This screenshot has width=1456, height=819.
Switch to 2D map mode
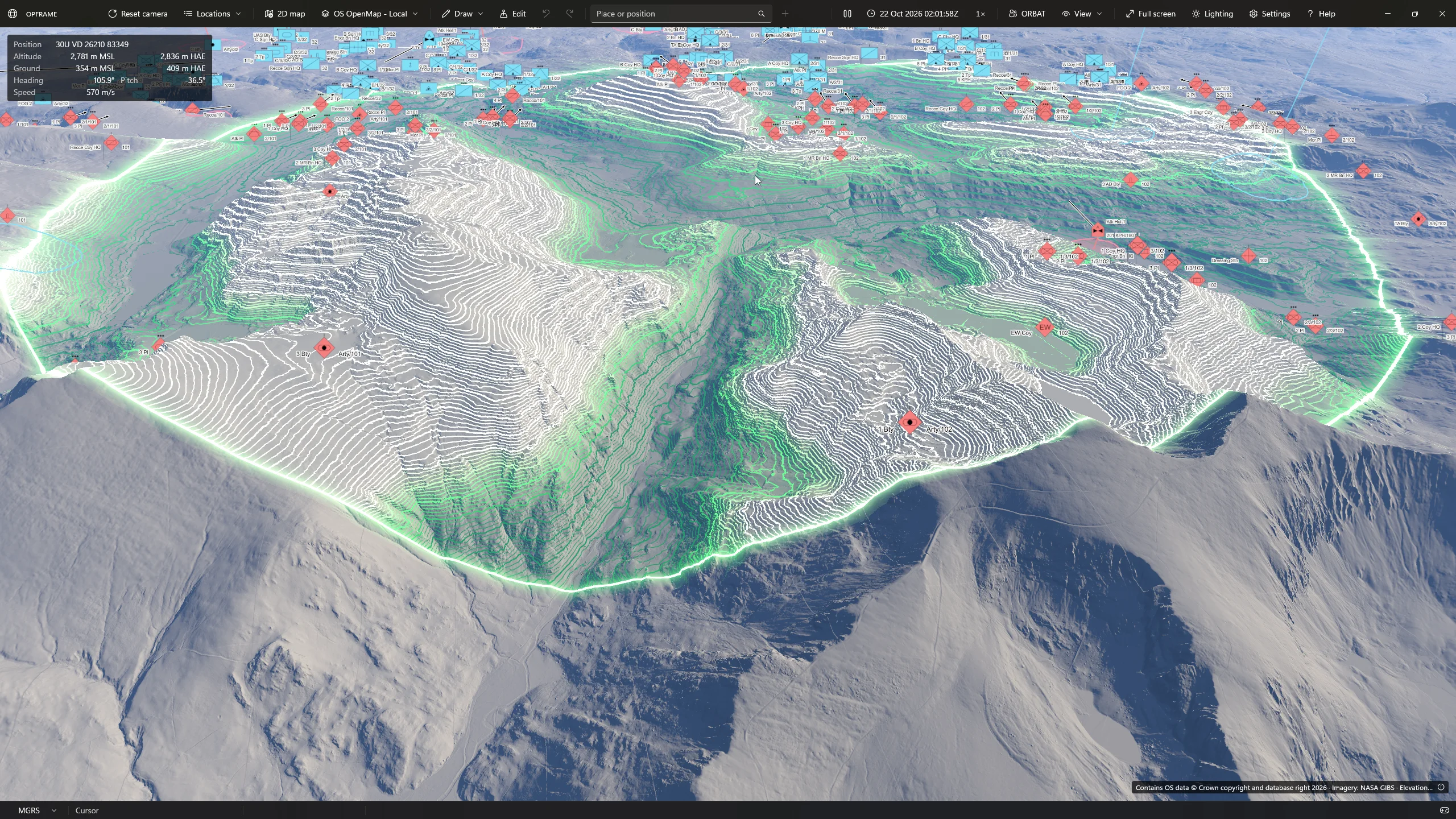(285, 14)
